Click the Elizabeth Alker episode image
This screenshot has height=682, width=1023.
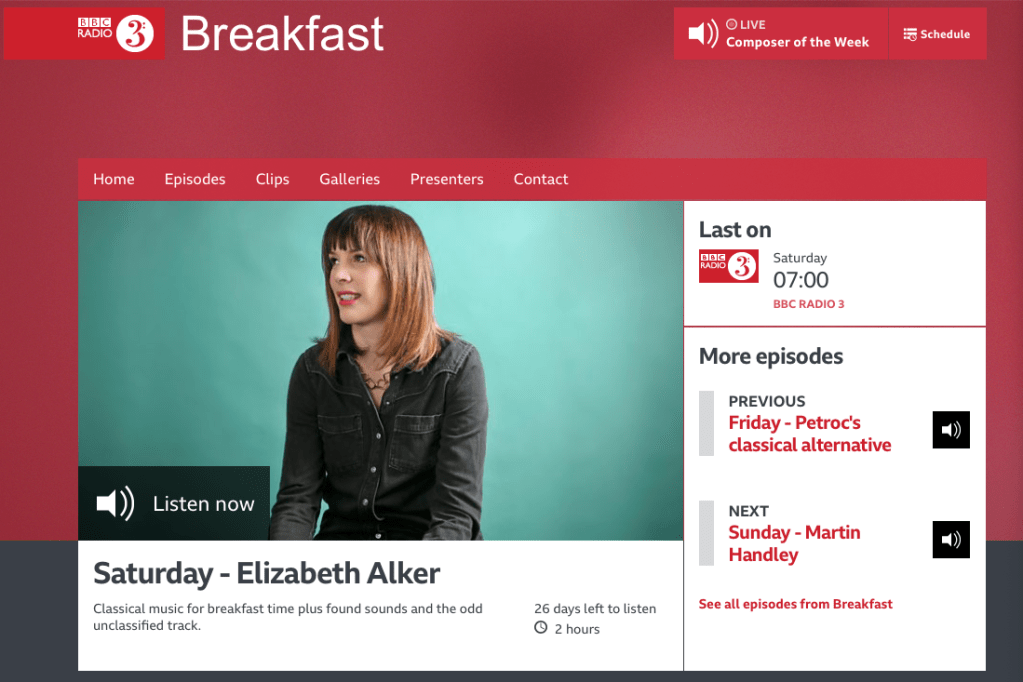pos(380,370)
